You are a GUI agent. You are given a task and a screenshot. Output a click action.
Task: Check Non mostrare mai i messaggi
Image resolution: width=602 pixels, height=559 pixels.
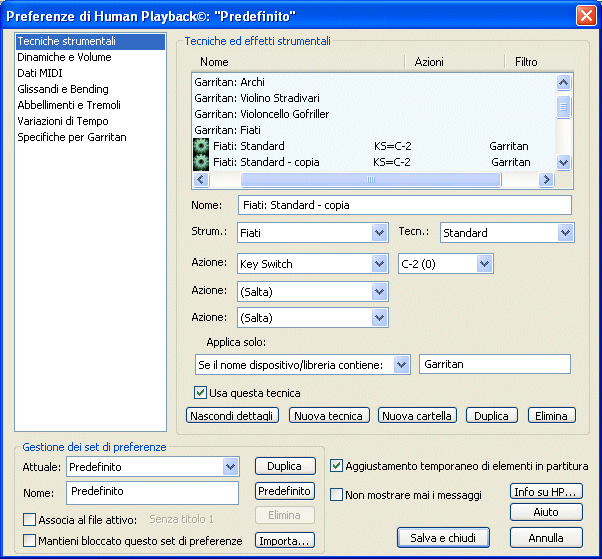tap(337, 495)
